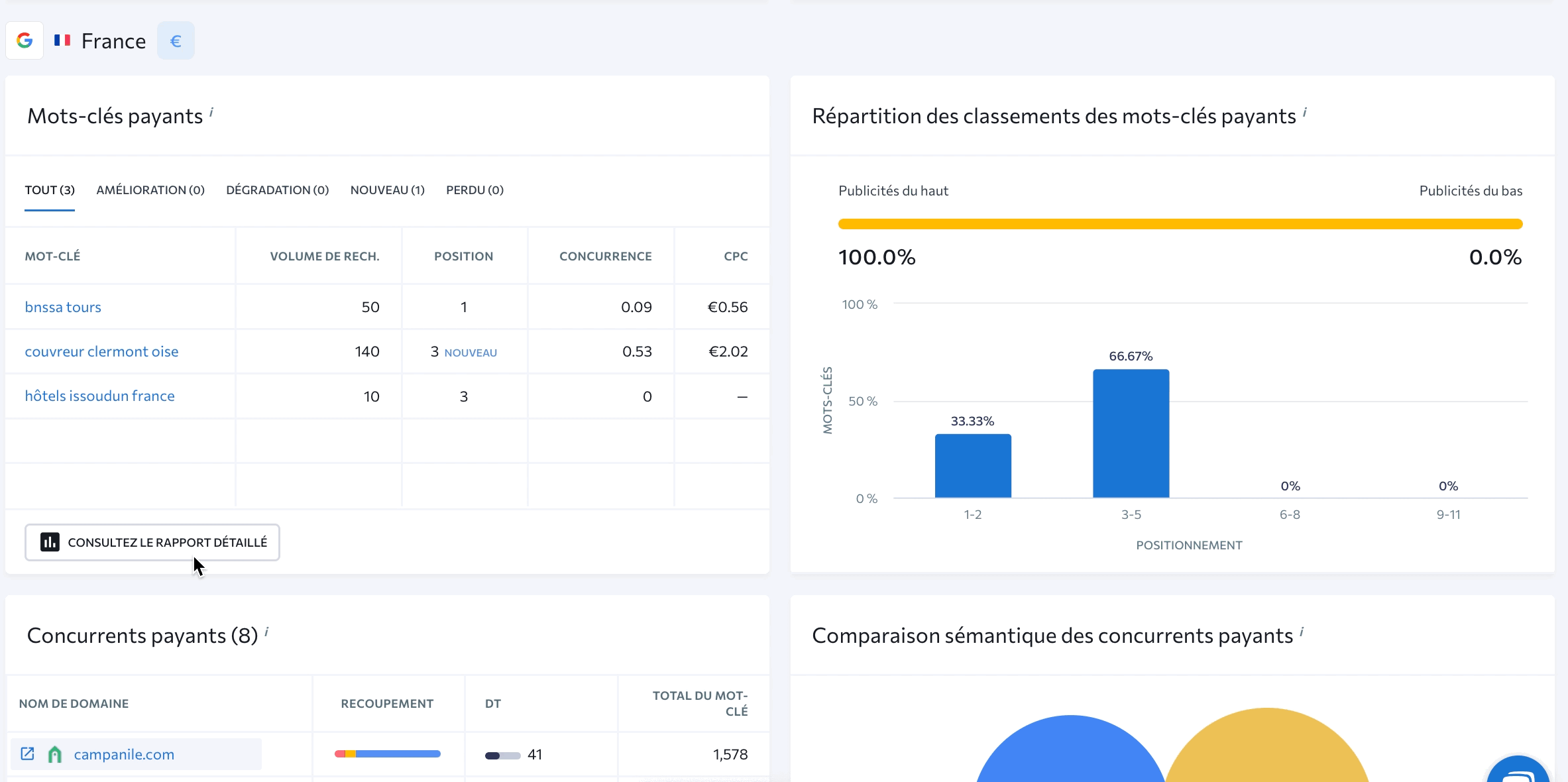Click info icon beside Répartition des classements title
Image resolution: width=1568 pixels, height=782 pixels.
(x=1305, y=112)
